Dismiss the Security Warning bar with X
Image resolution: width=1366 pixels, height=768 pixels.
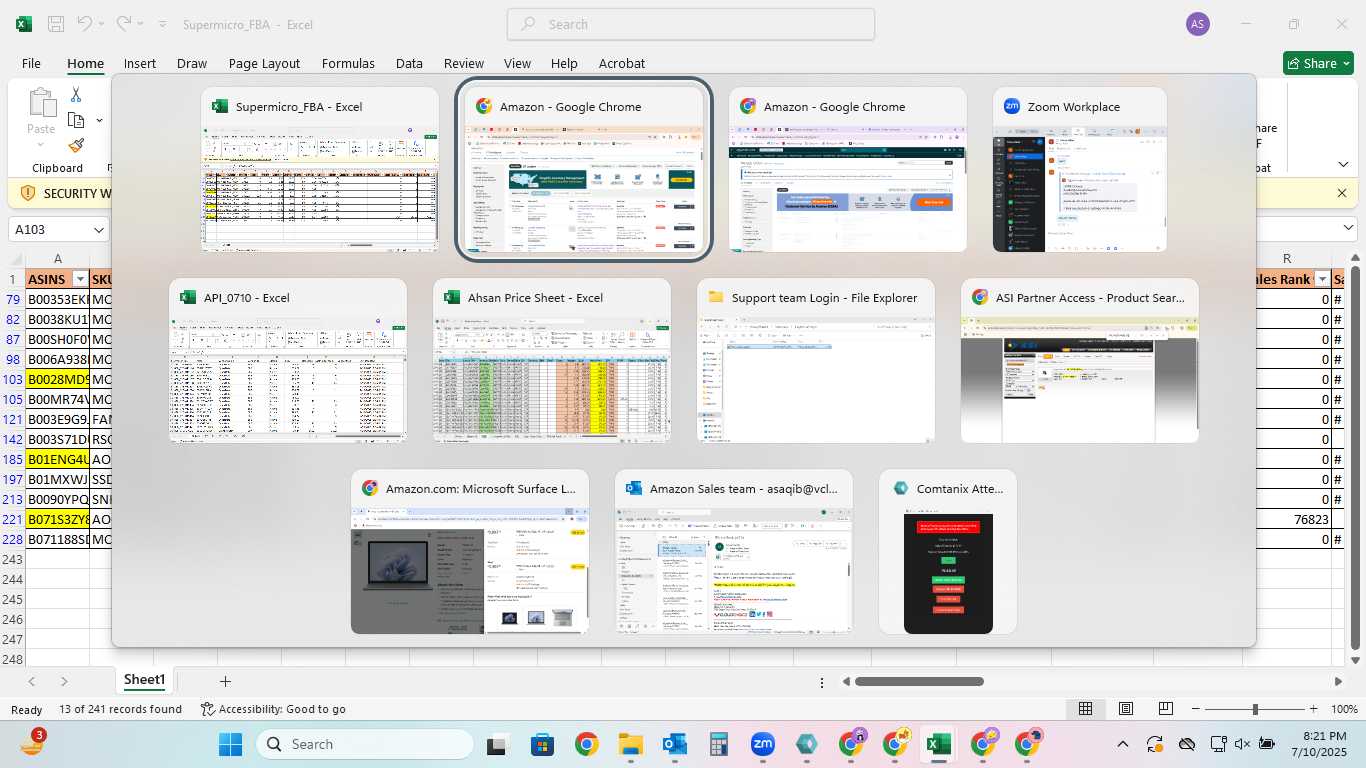tap(1342, 193)
